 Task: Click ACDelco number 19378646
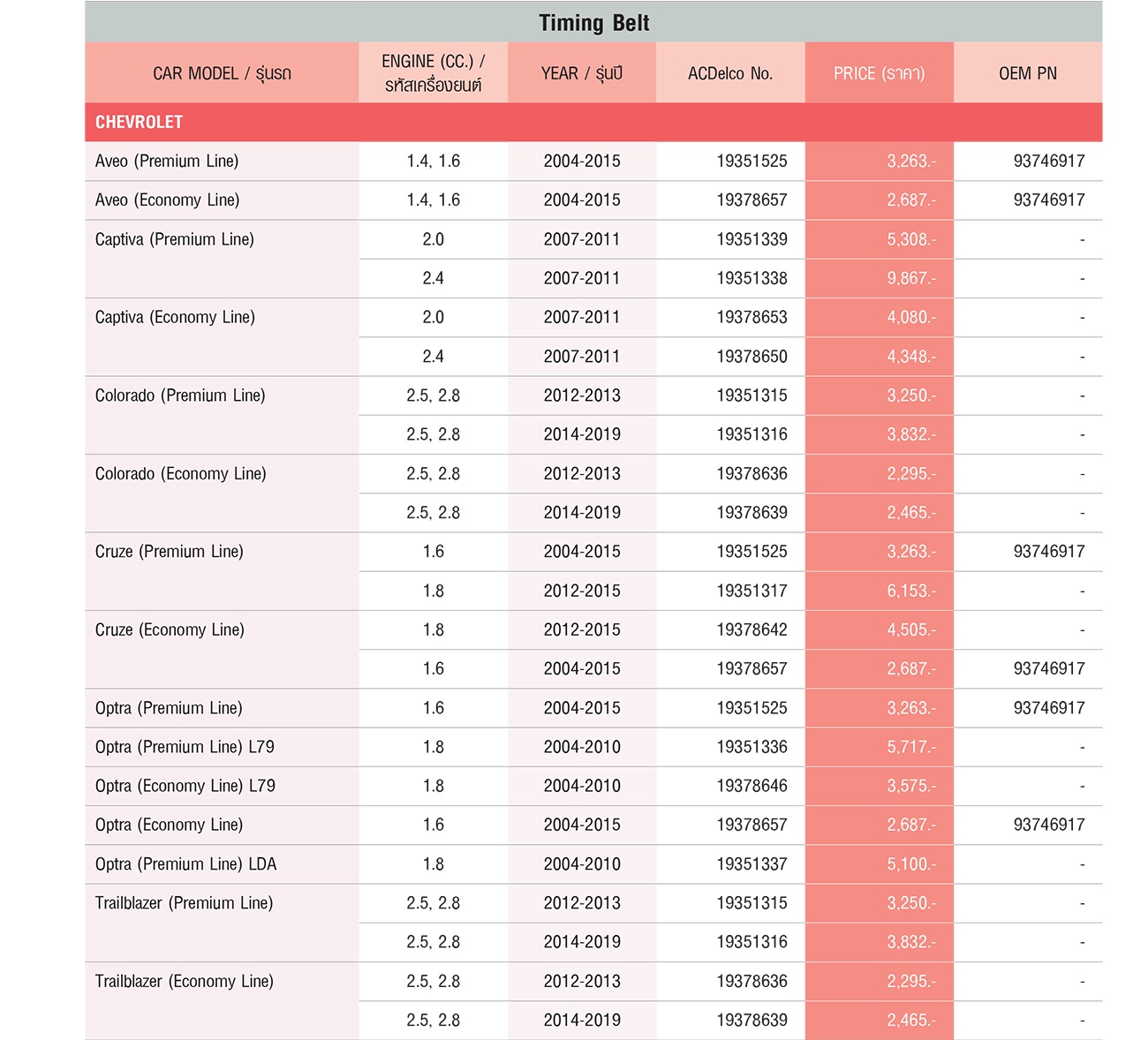(751, 786)
